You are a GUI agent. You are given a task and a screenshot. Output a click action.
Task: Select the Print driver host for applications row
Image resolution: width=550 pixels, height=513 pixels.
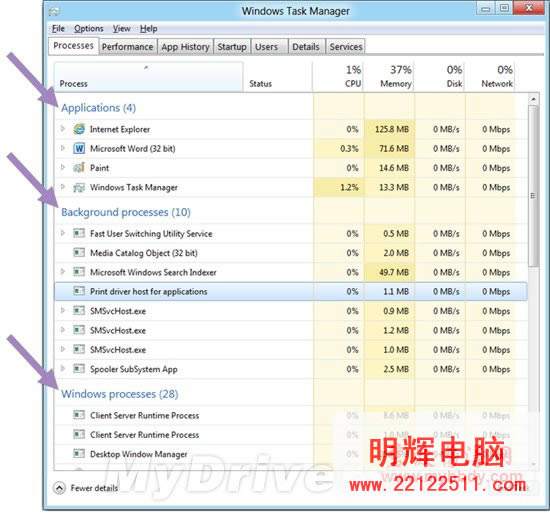coord(291,291)
